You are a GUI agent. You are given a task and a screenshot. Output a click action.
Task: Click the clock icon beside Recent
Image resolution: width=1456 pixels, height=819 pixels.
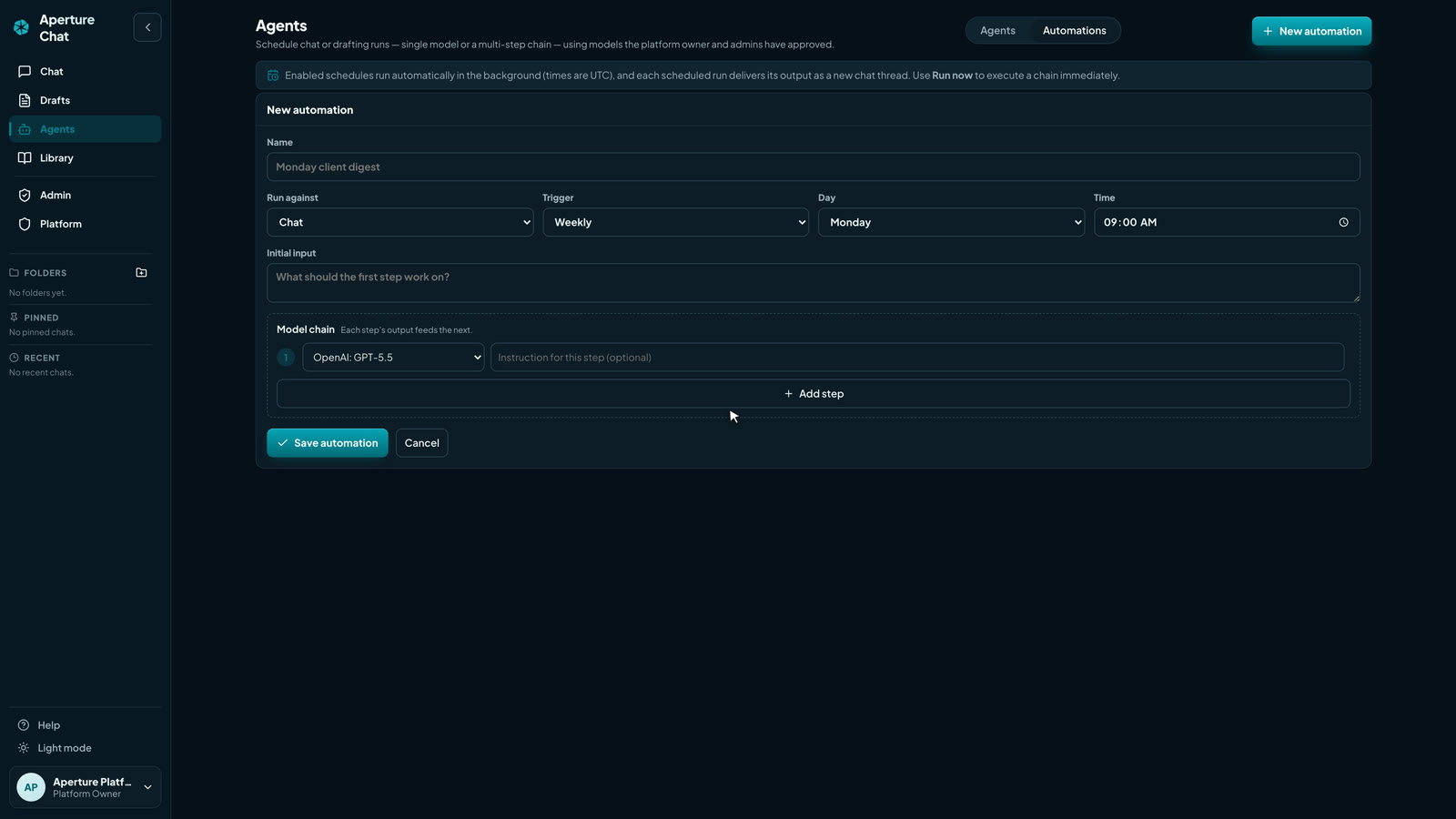[14, 358]
